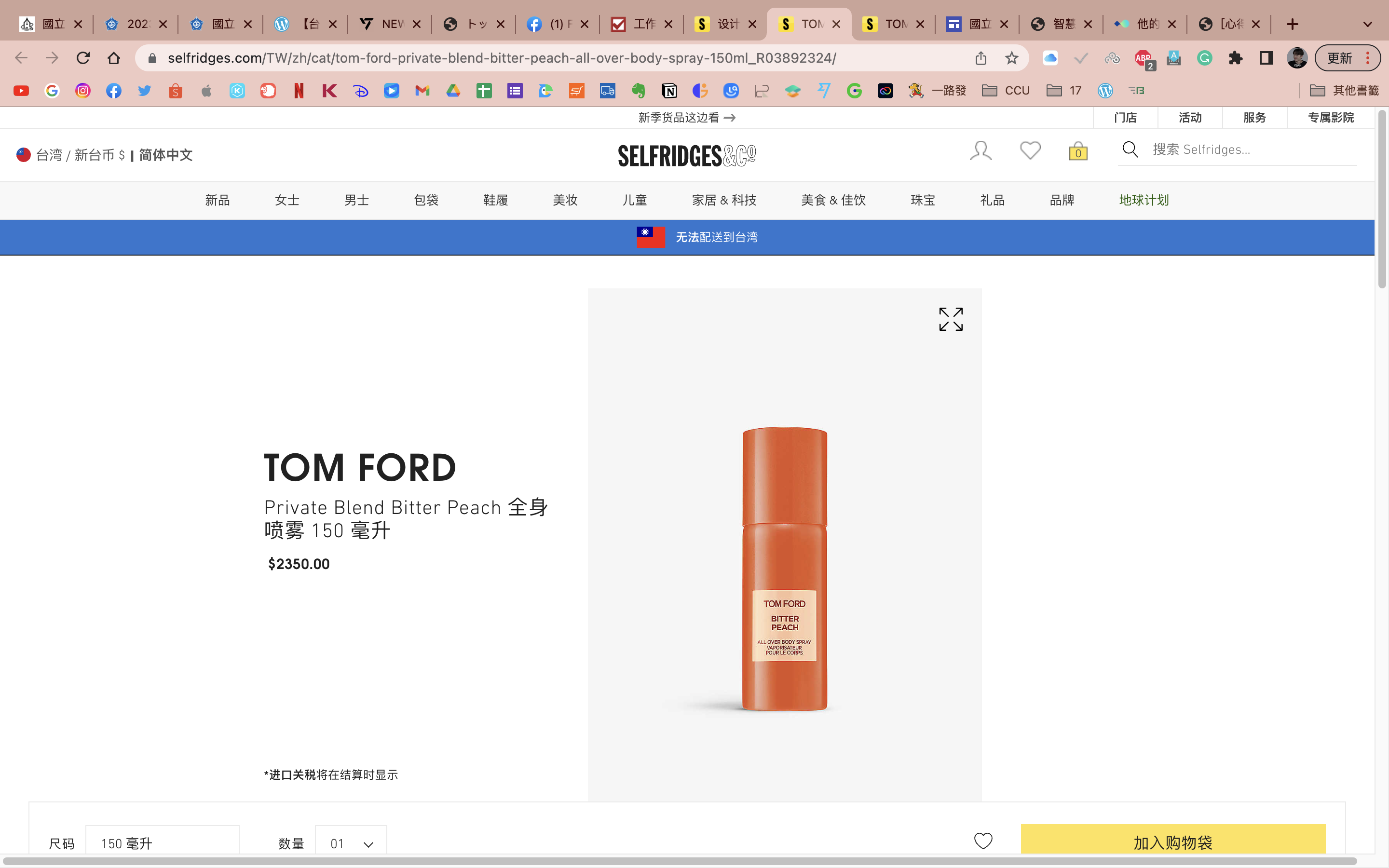Share the page via the share icon
1389x868 pixels.
pyautogui.click(x=981, y=58)
